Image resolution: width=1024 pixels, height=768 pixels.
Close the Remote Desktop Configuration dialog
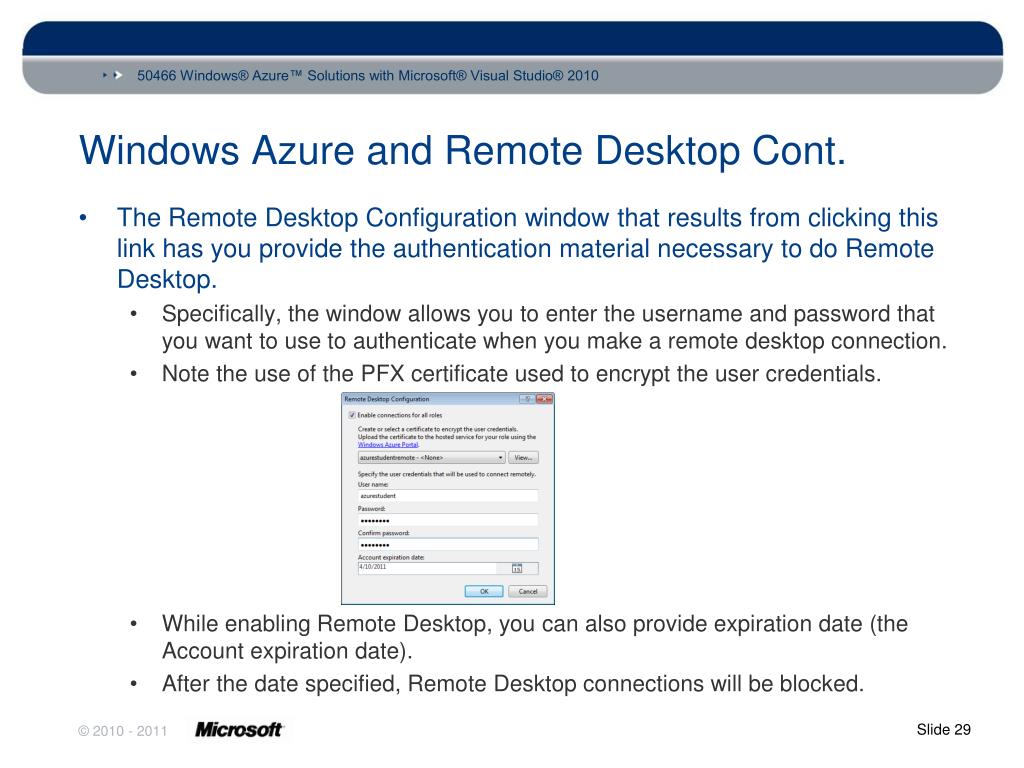tap(544, 399)
